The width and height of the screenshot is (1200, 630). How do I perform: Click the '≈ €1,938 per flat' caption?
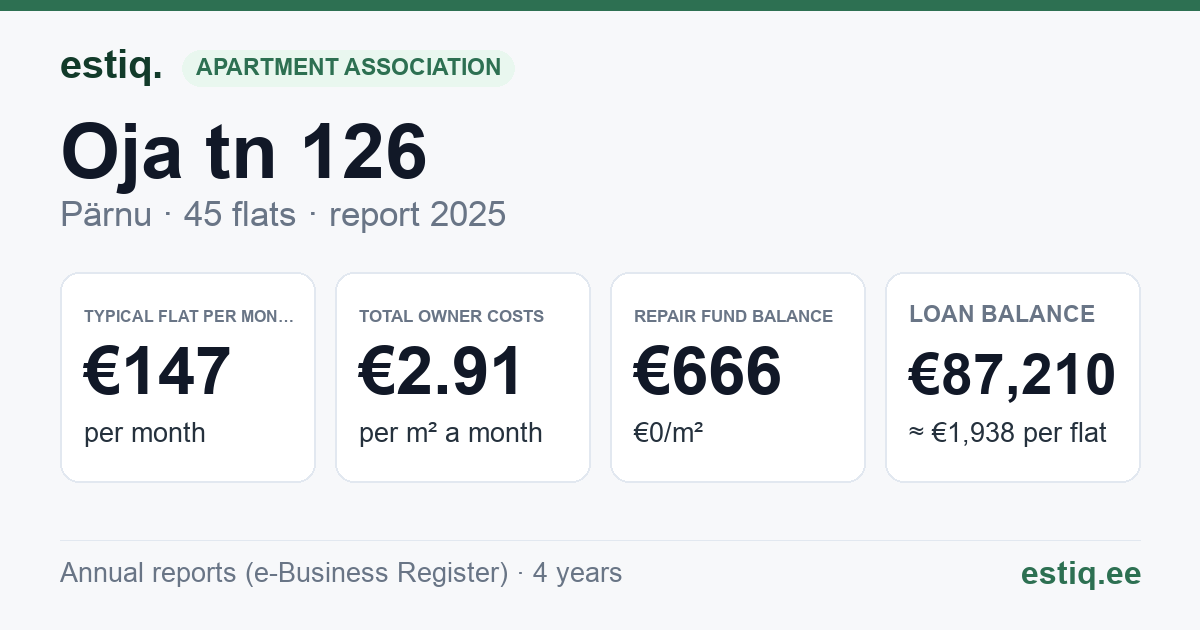point(1008,433)
